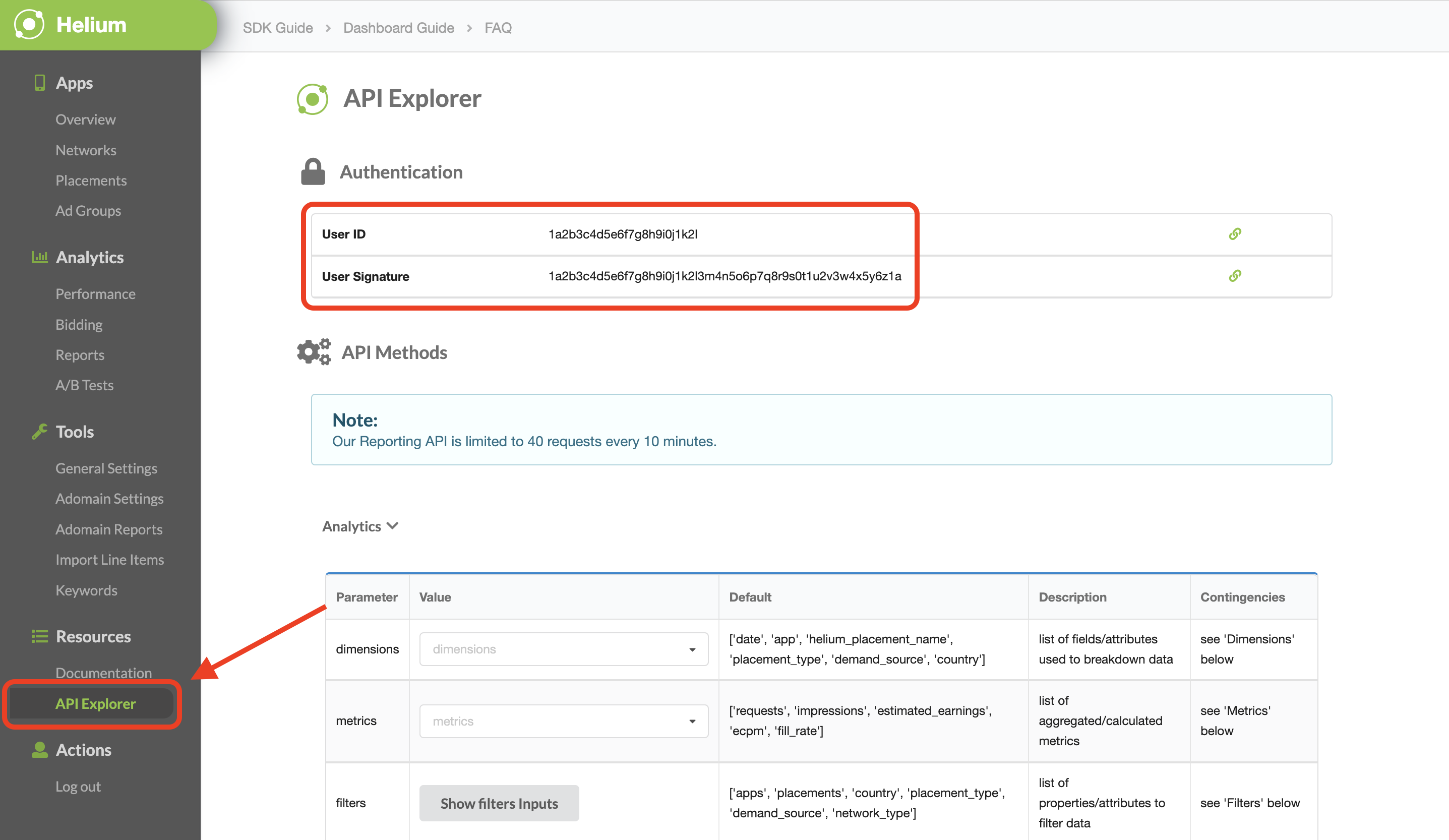Click the copy link icon for User ID
Screen dimensions: 1449x840
pyautogui.click(x=1235, y=233)
